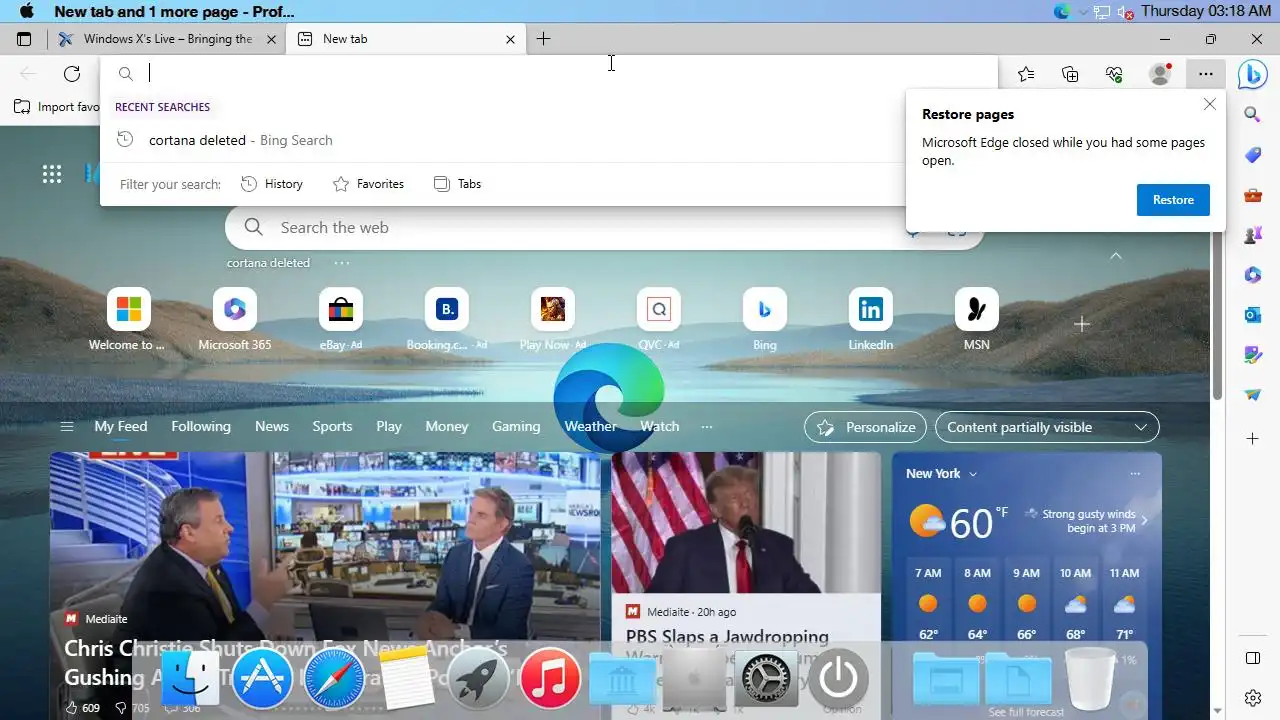
Task: Open Welcome to Microsoft quick link tile
Action: pos(129,320)
